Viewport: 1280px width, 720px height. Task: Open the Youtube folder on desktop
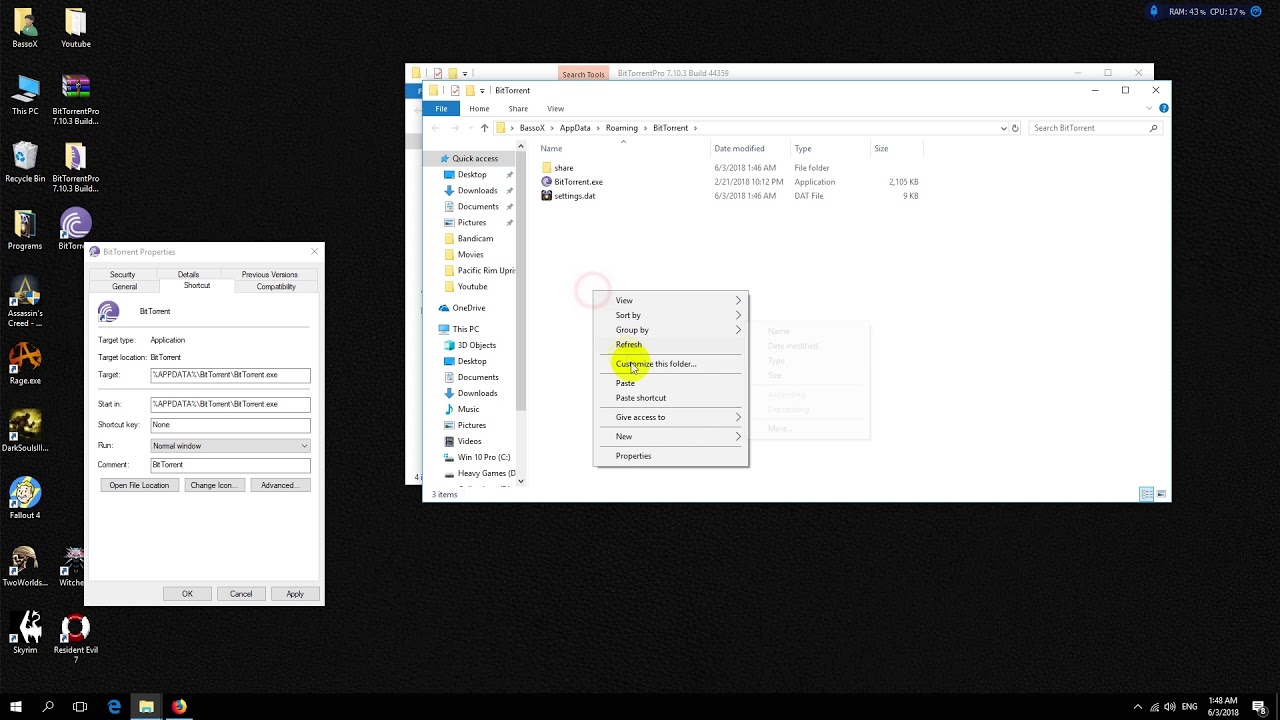76,28
